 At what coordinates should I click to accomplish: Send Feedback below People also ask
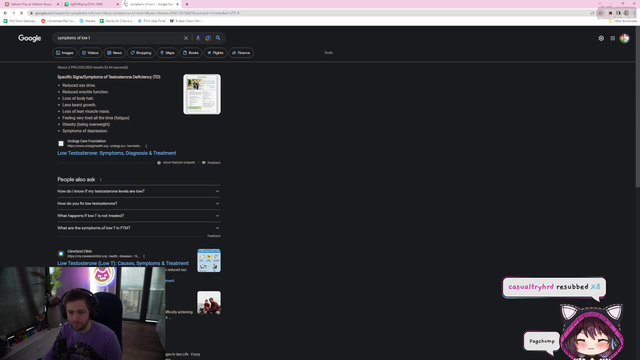tap(214, 236)
